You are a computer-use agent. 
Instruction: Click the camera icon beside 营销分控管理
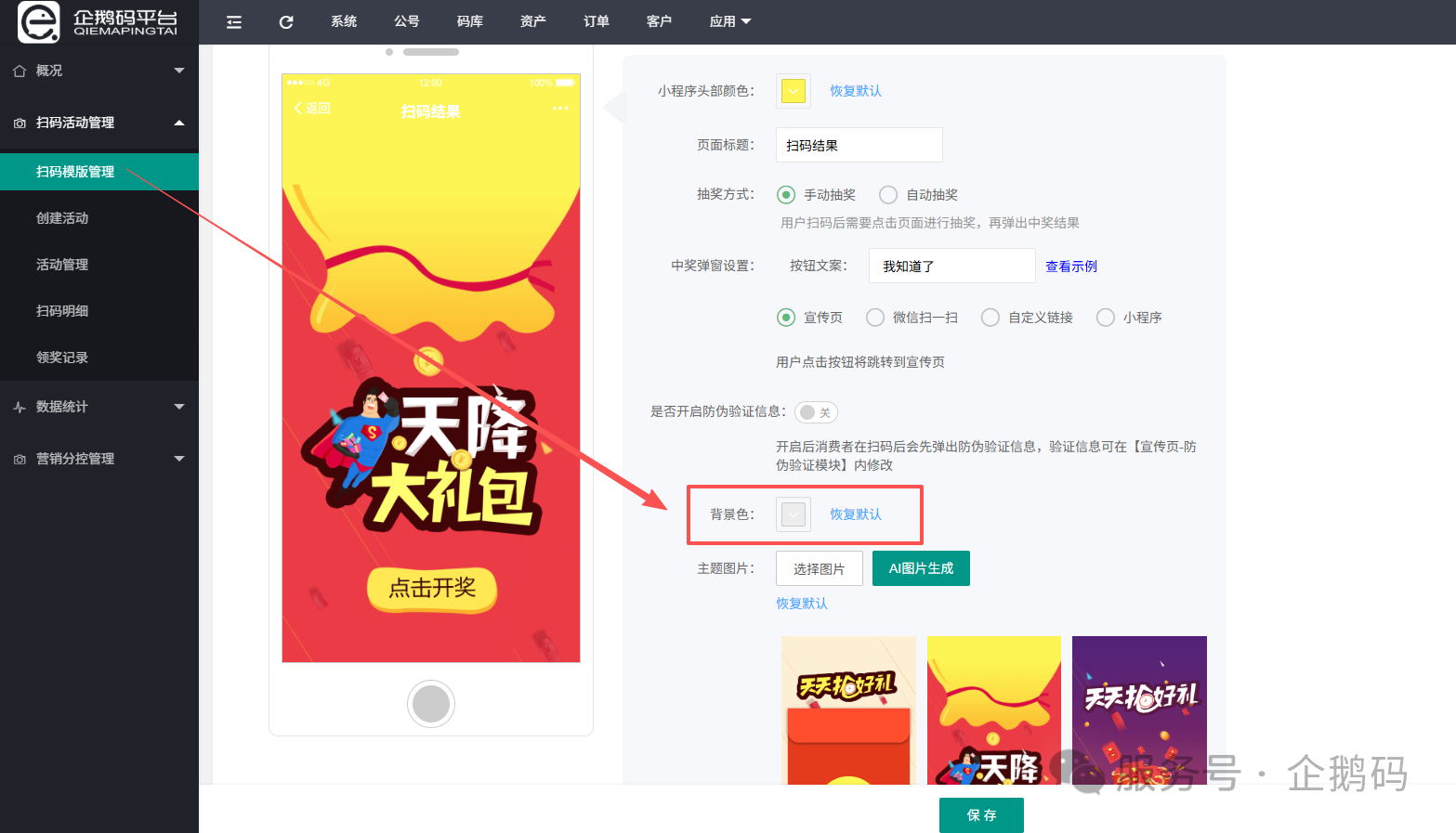click(x=20, y=459)
